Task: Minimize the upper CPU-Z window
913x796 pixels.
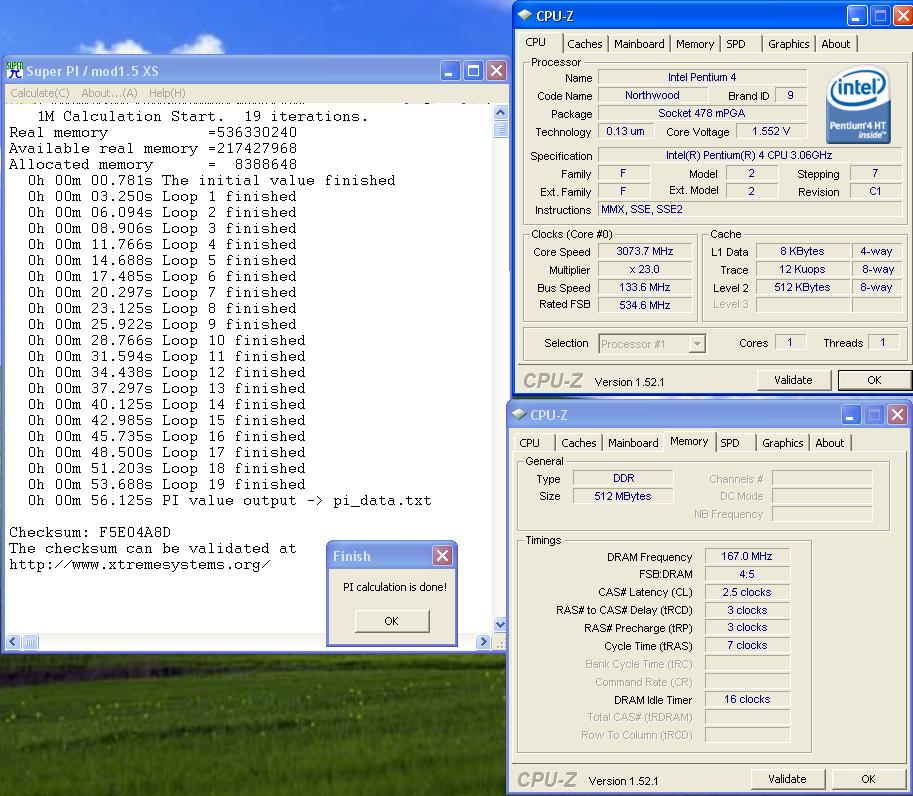Action: 855,16
